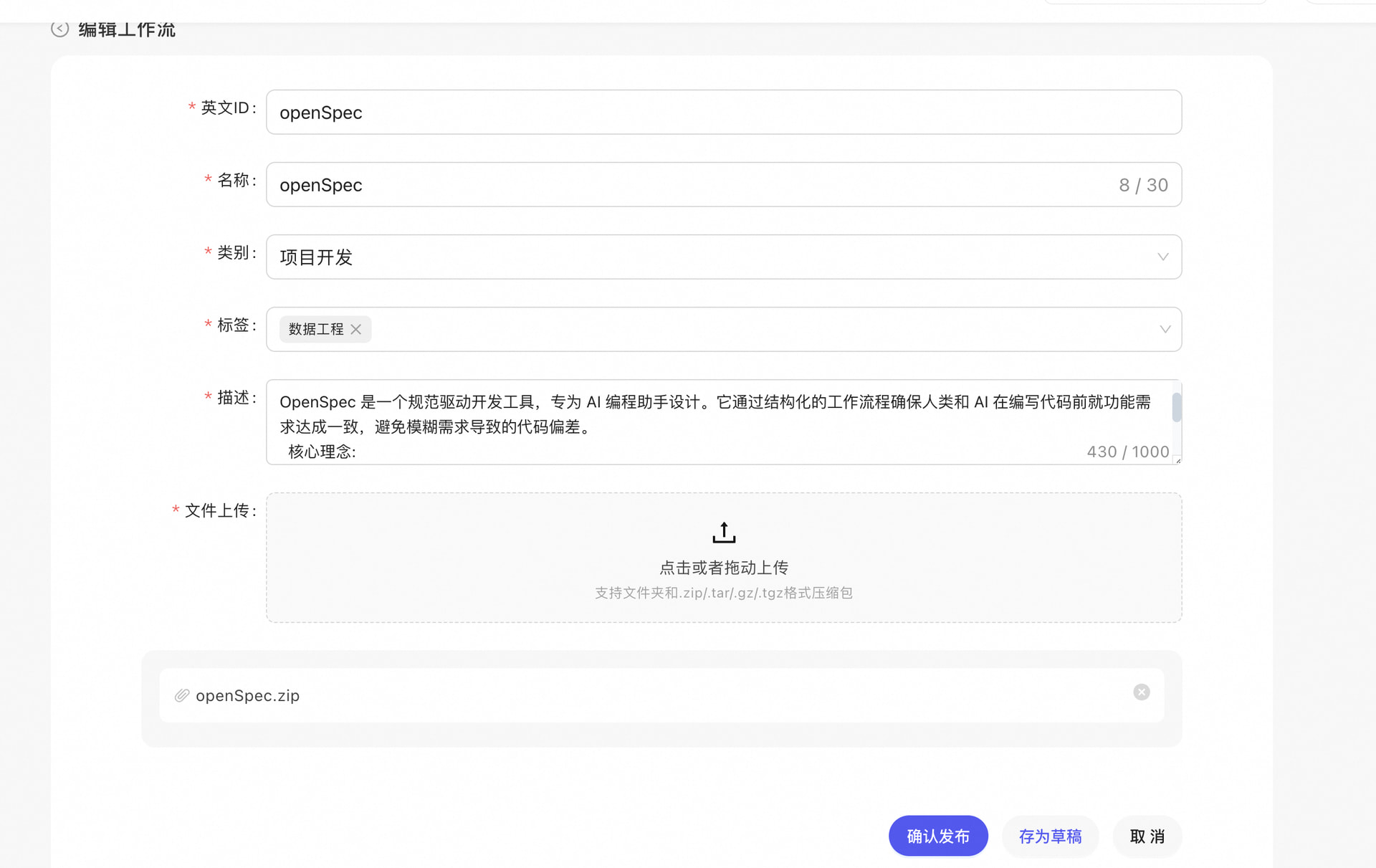Click the back arrow beside 编辑工作流

click(60, 29)
